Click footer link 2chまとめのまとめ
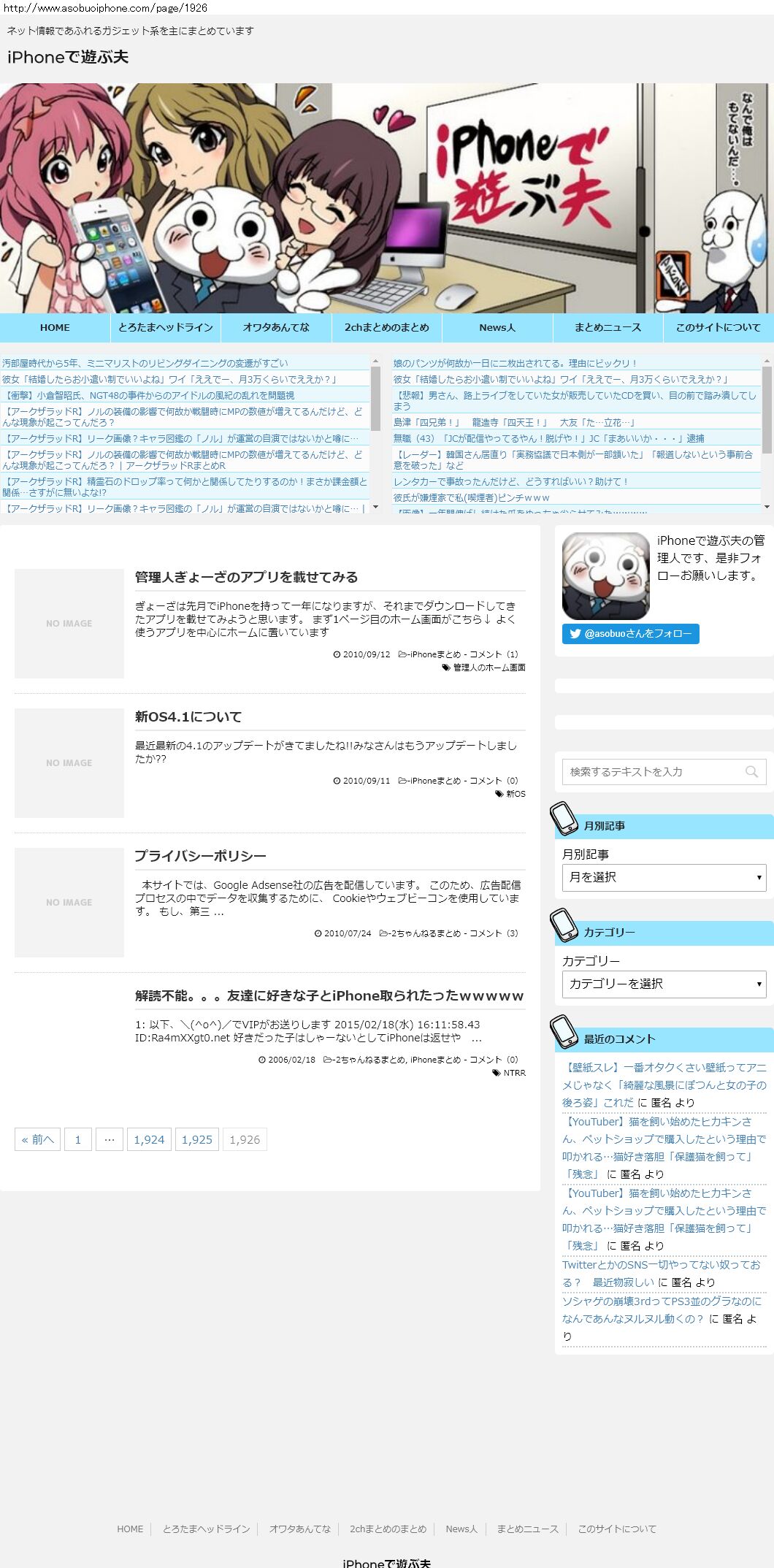Image resolution: width=774 pixels, height=1568 pixels. point(388,1529)
